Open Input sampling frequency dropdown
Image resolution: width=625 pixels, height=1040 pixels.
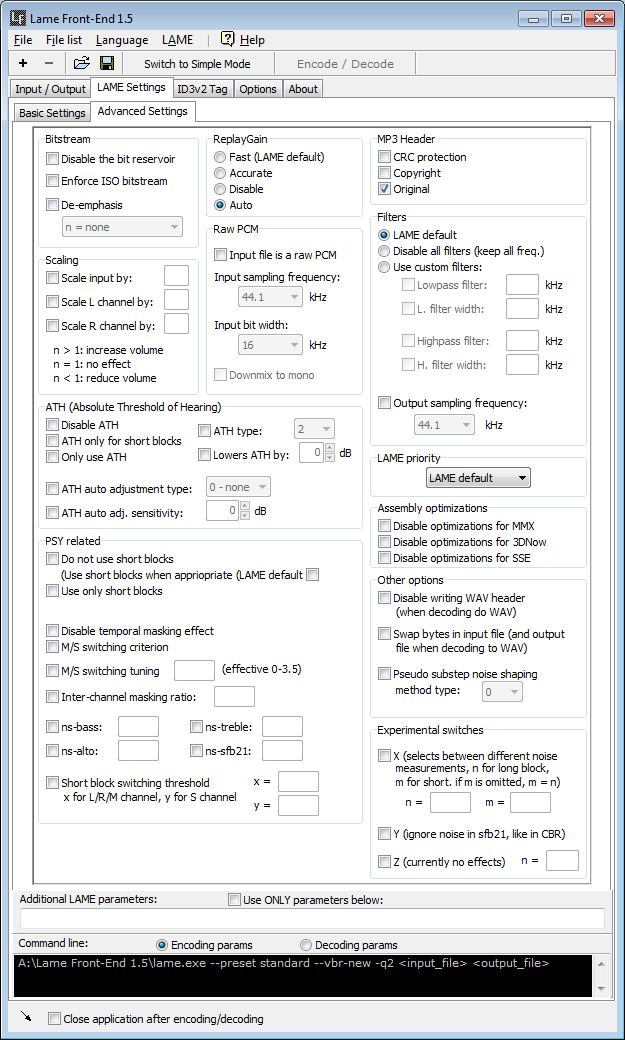(x=270, y=297)
